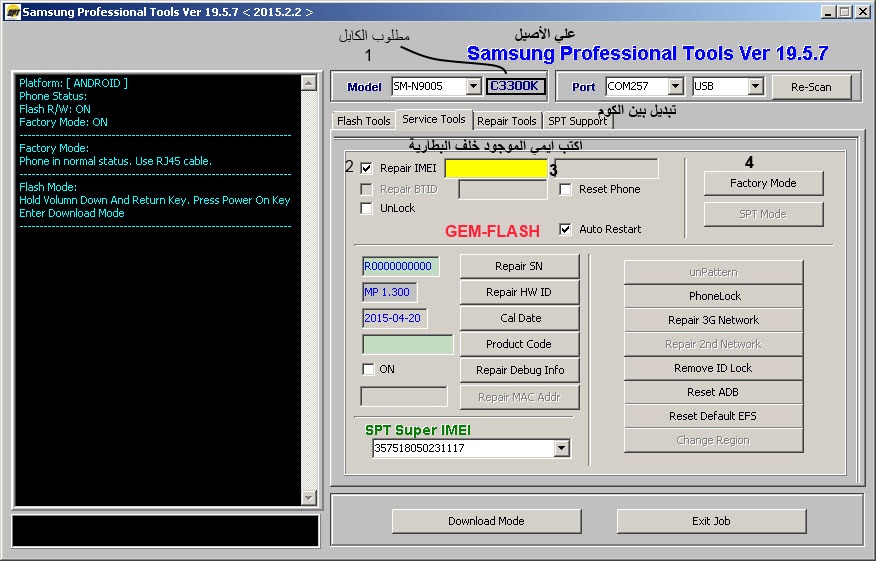Open the USB connection type dropdown
876x561 pixels.
coord(755,86)
